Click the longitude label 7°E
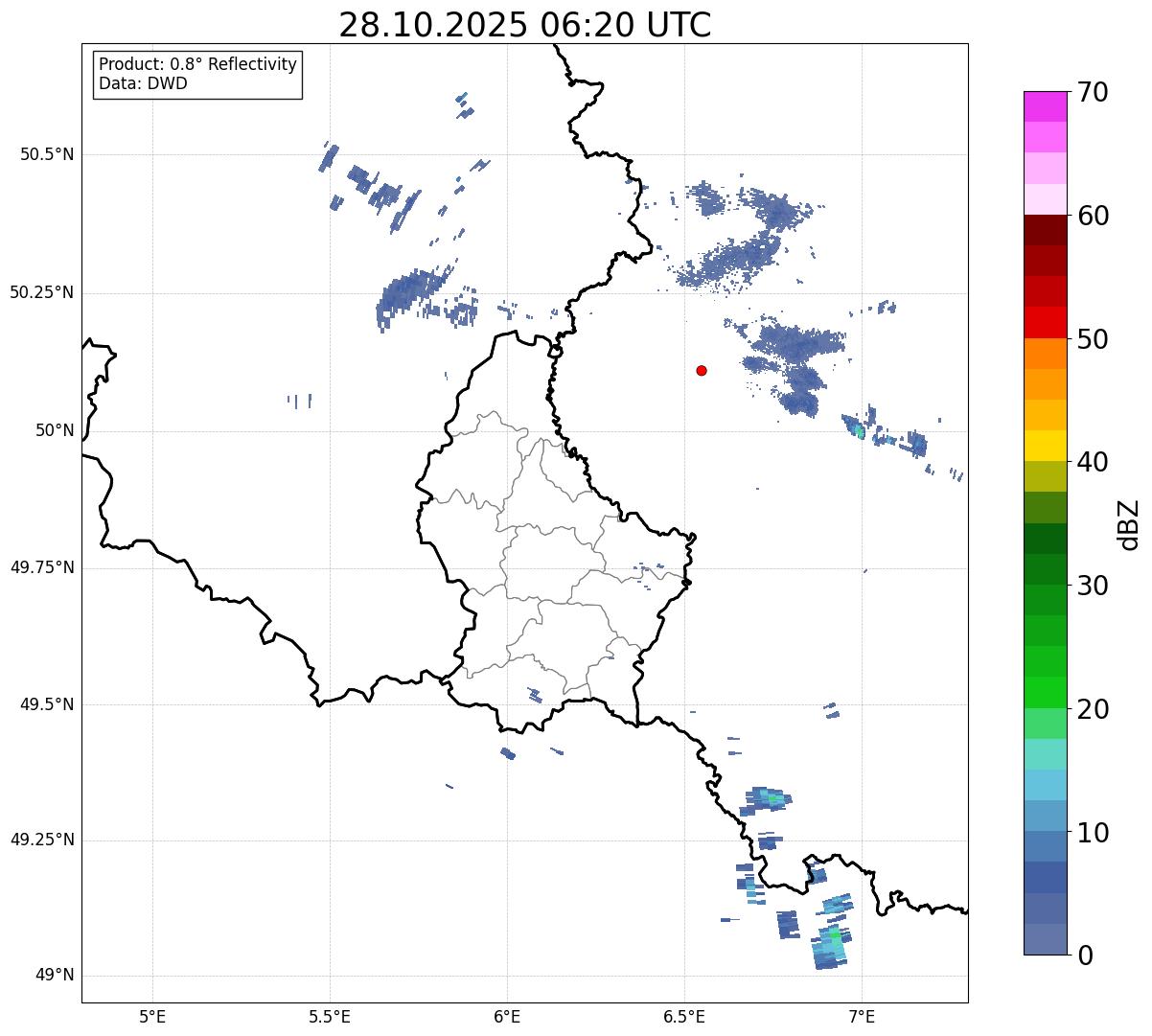The height and width of the screenshot is (1036, 1152). coord(863,1016)
